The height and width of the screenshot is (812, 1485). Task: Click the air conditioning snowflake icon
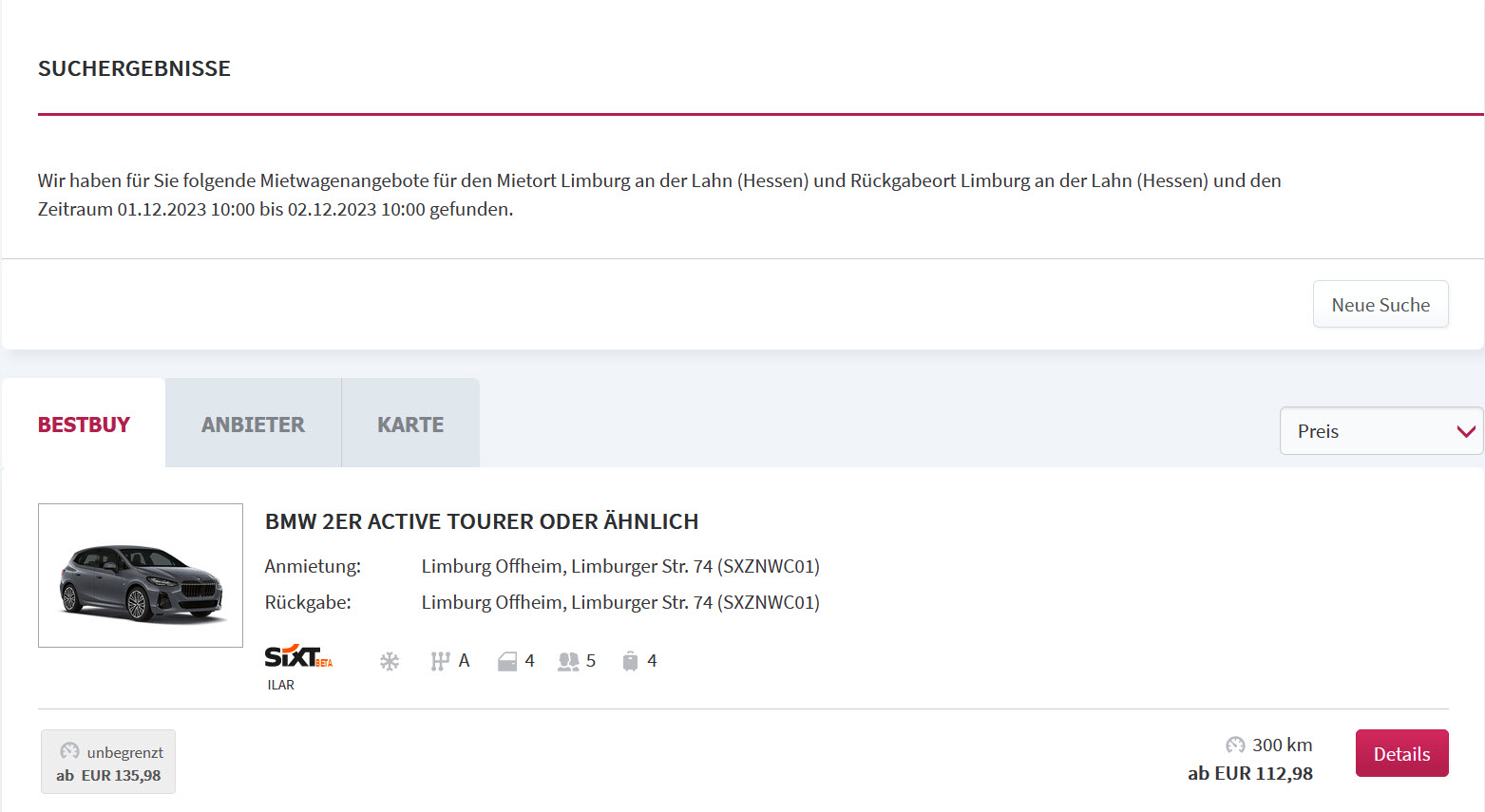390,661
